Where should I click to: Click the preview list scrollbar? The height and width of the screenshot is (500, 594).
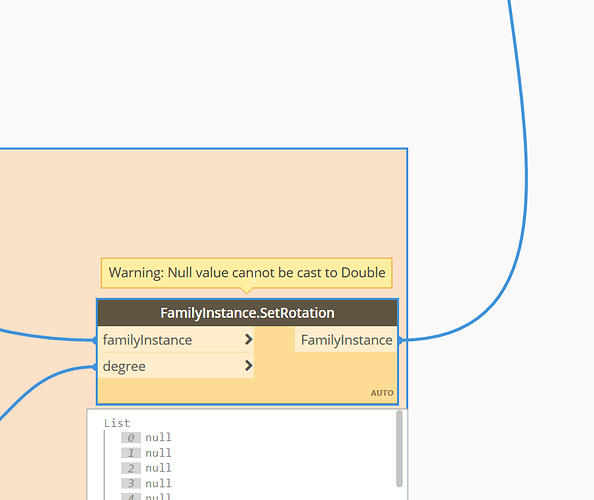pyautogui.click(x=399, y=449)
